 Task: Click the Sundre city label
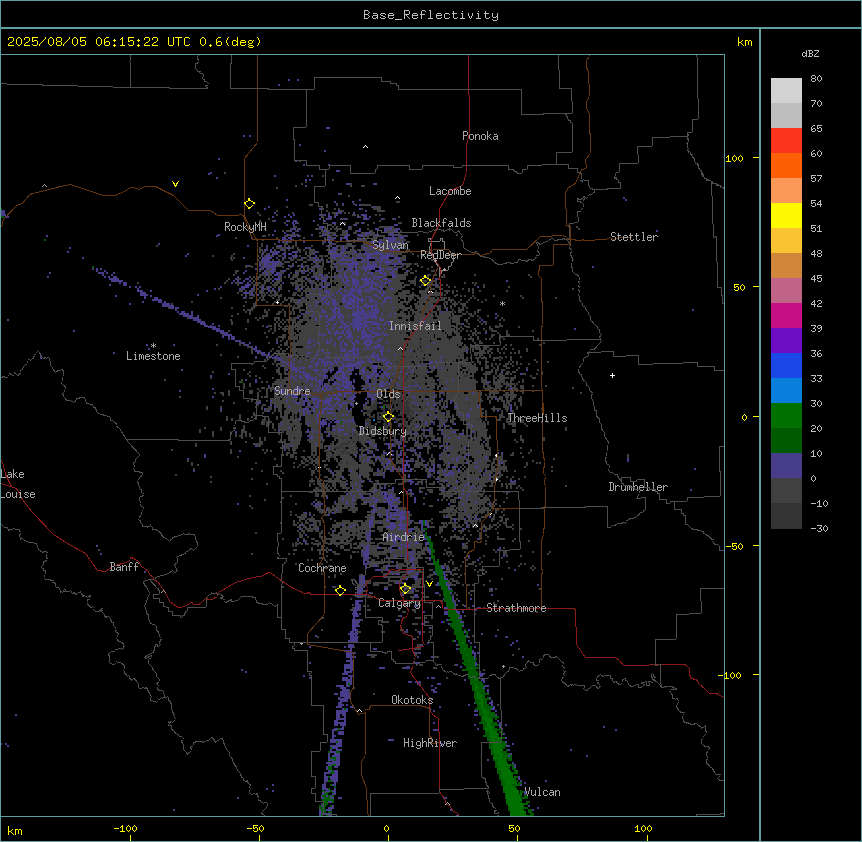[292, 391]
